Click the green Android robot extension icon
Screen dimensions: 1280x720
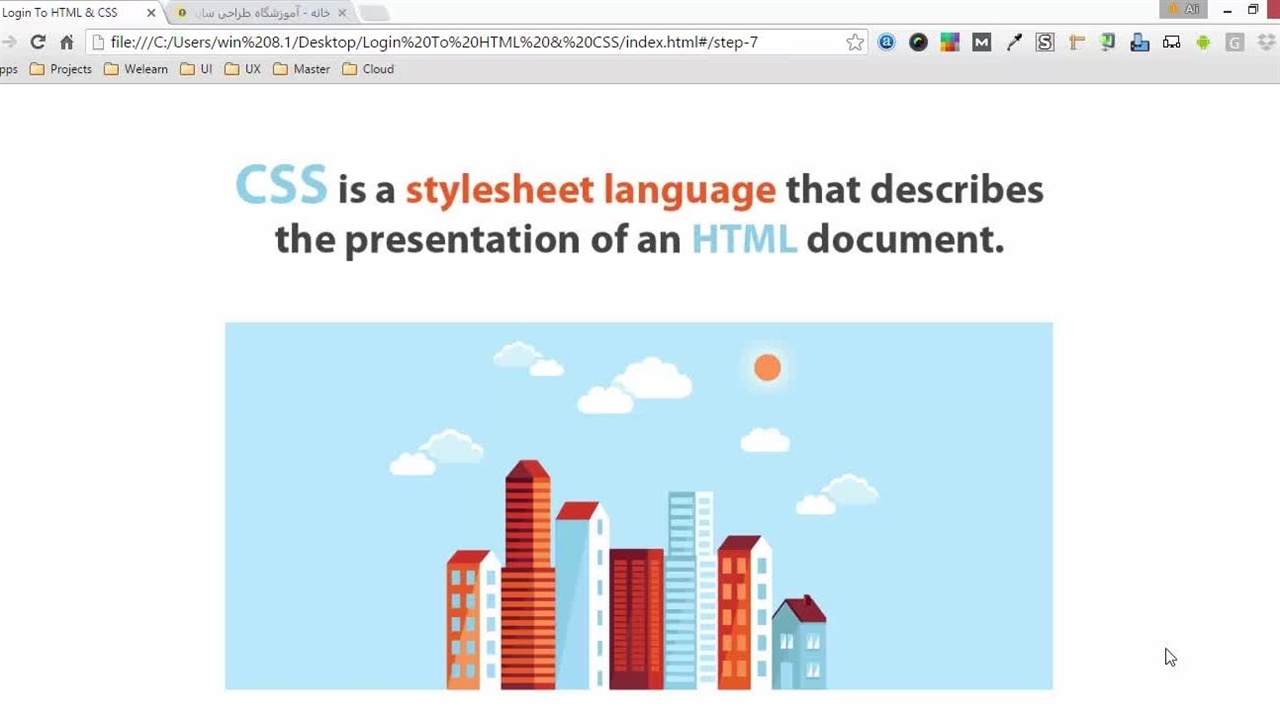click(x=1203, y=42)
